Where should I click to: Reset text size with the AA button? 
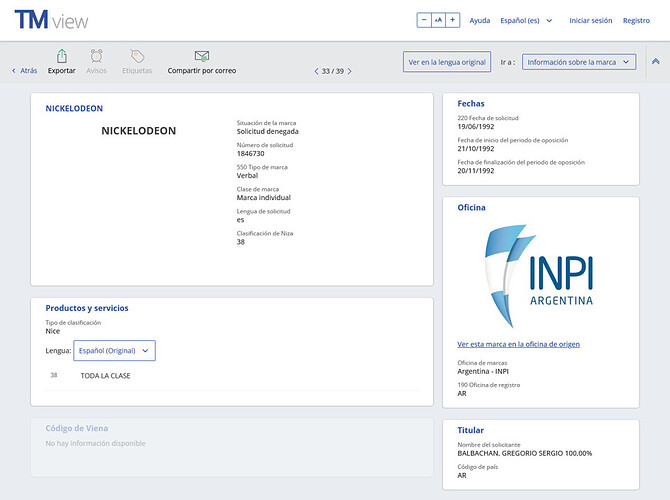tap(438, 20)
